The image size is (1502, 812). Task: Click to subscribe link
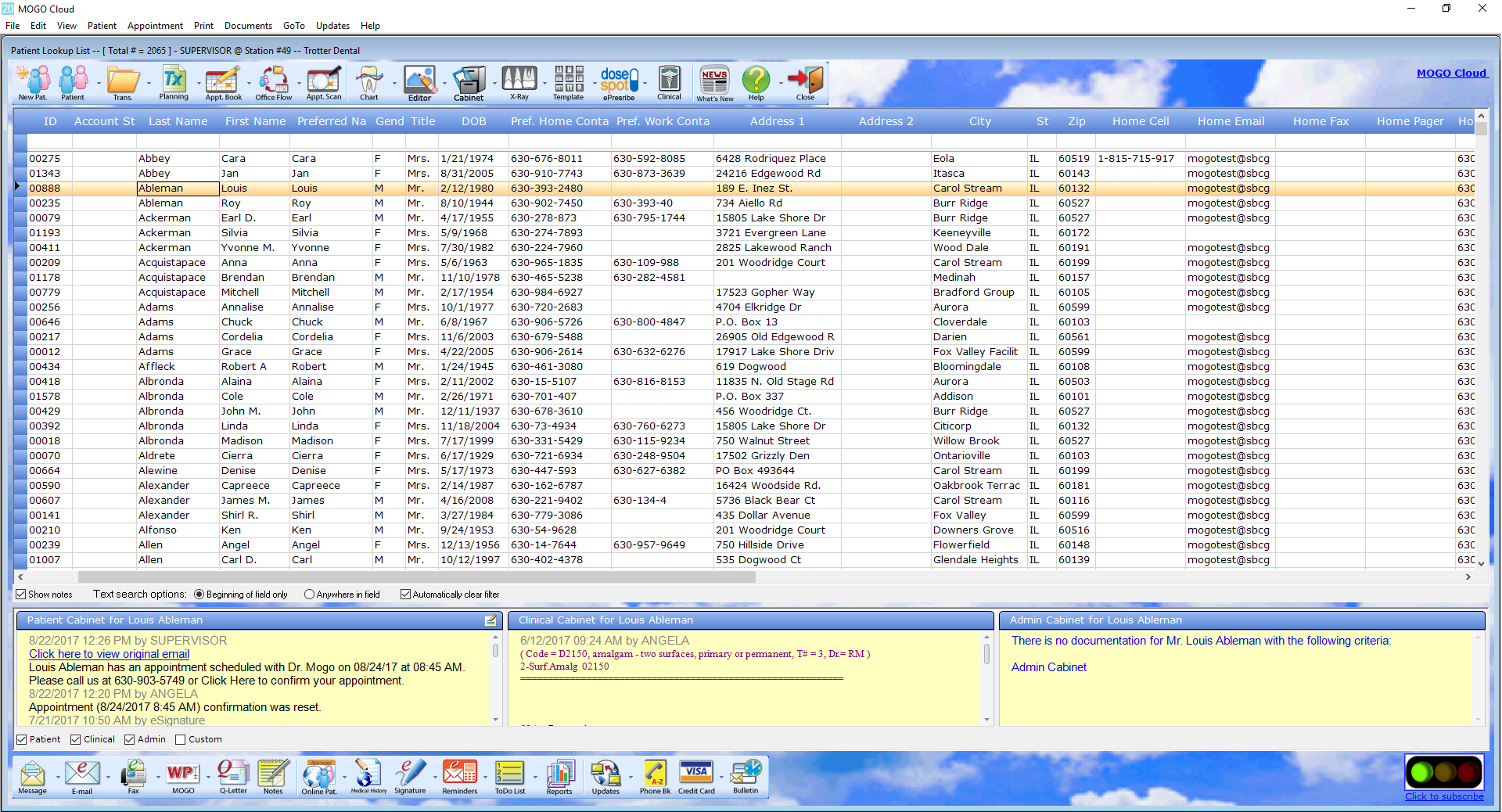tap(1444, 796)
